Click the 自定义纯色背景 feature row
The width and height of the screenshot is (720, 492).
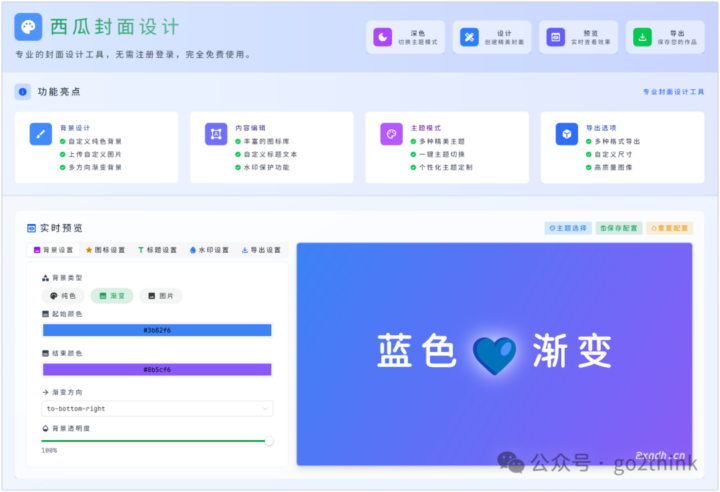[x=91, y=141]
